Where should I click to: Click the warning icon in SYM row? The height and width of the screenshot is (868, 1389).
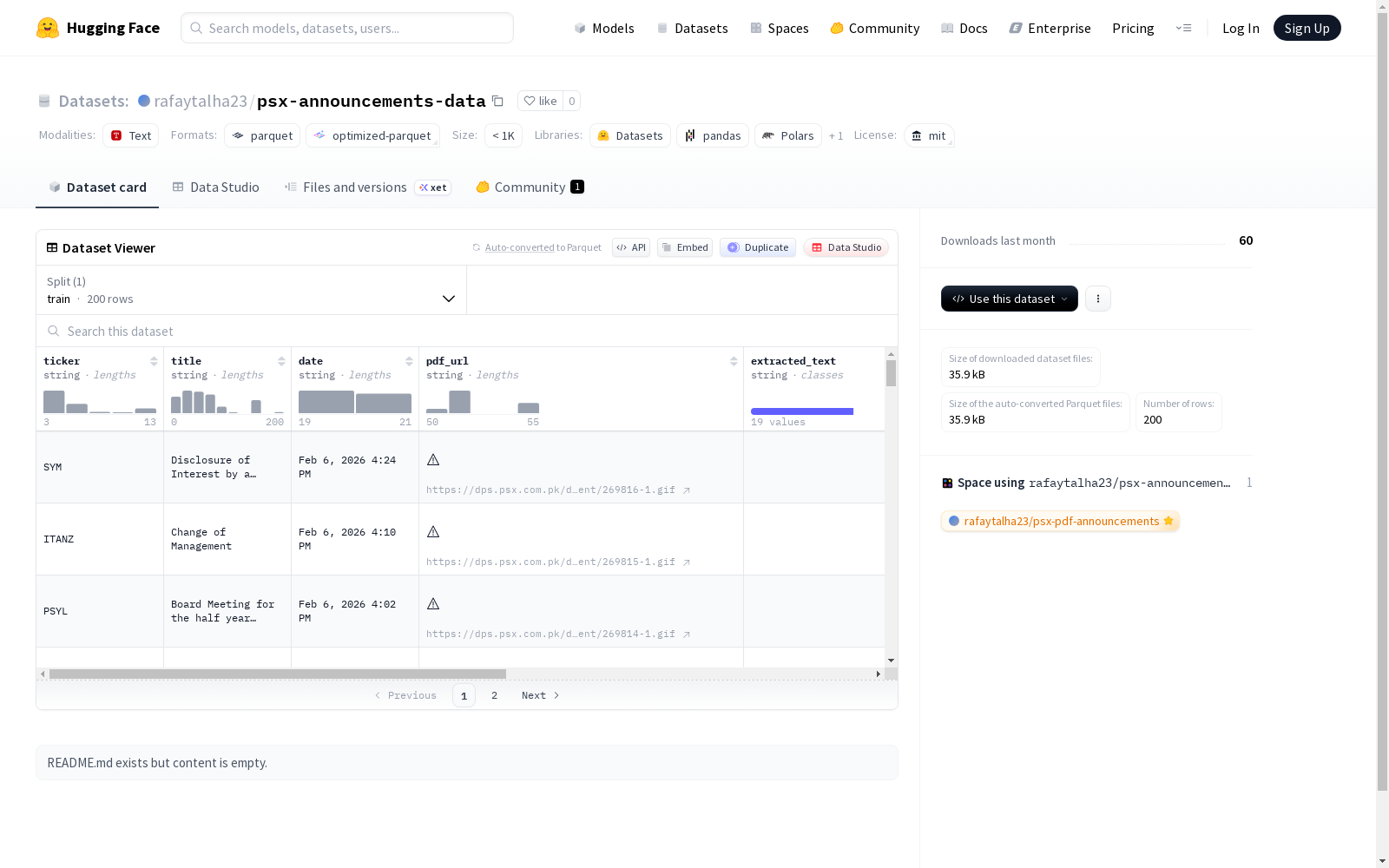click(x=433, y=459)
